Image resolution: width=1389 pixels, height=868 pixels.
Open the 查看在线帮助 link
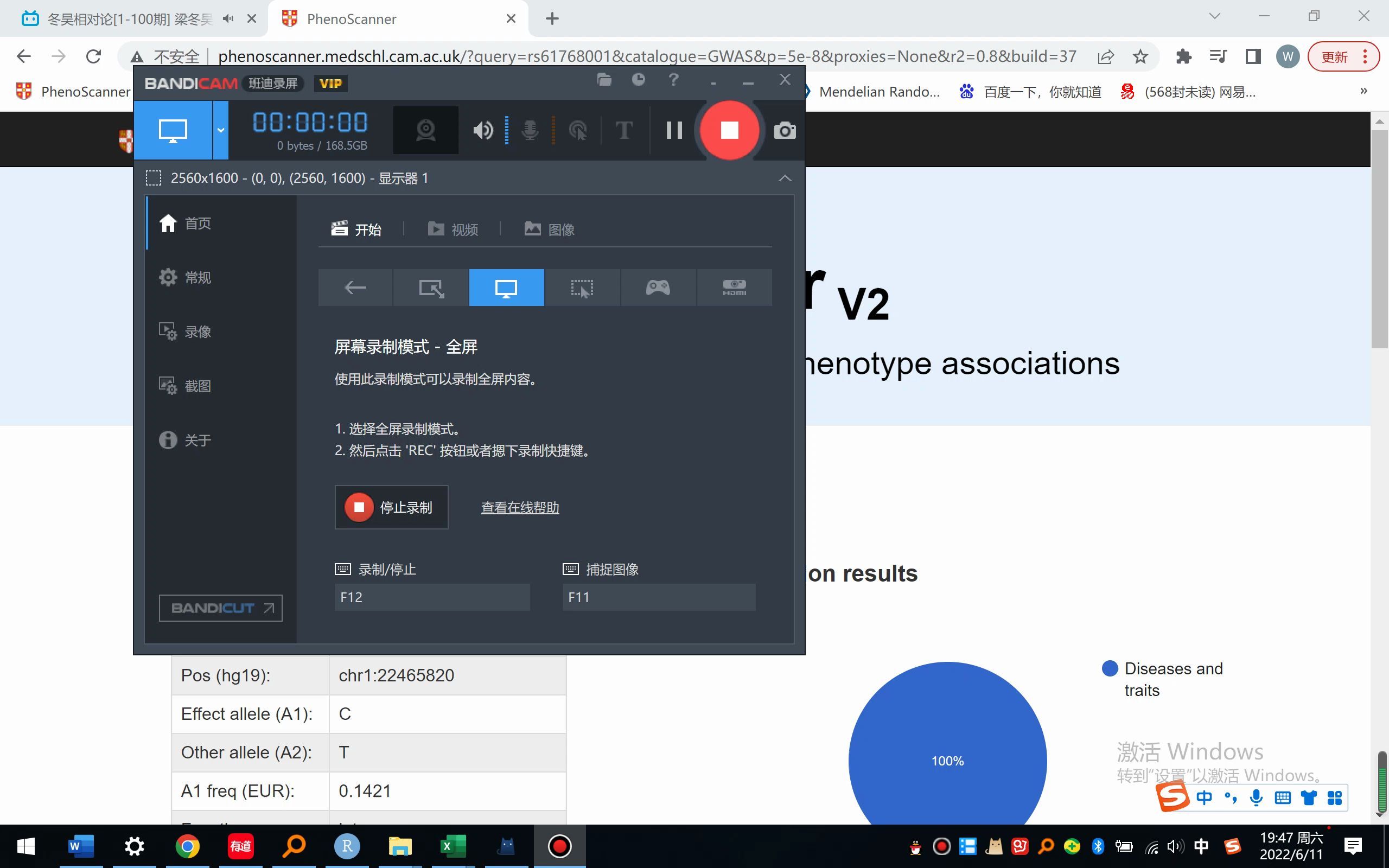click(519, 507)
